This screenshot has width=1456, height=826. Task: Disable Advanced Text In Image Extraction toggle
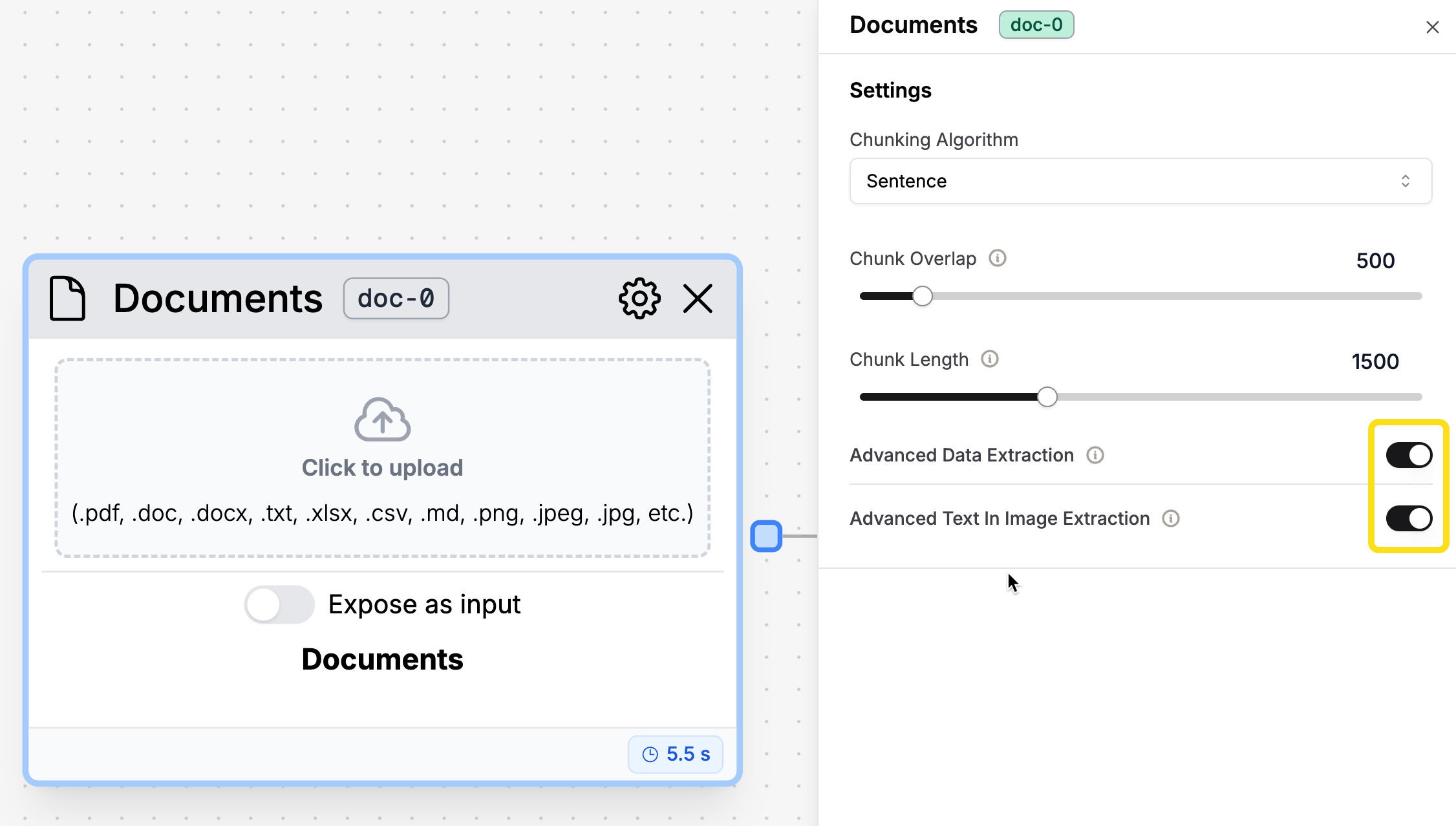point(1409,518)
